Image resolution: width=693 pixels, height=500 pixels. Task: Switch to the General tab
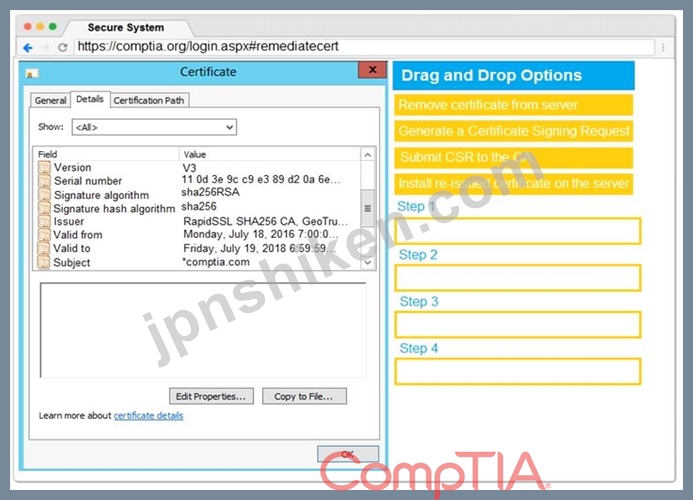click(50, 100)
